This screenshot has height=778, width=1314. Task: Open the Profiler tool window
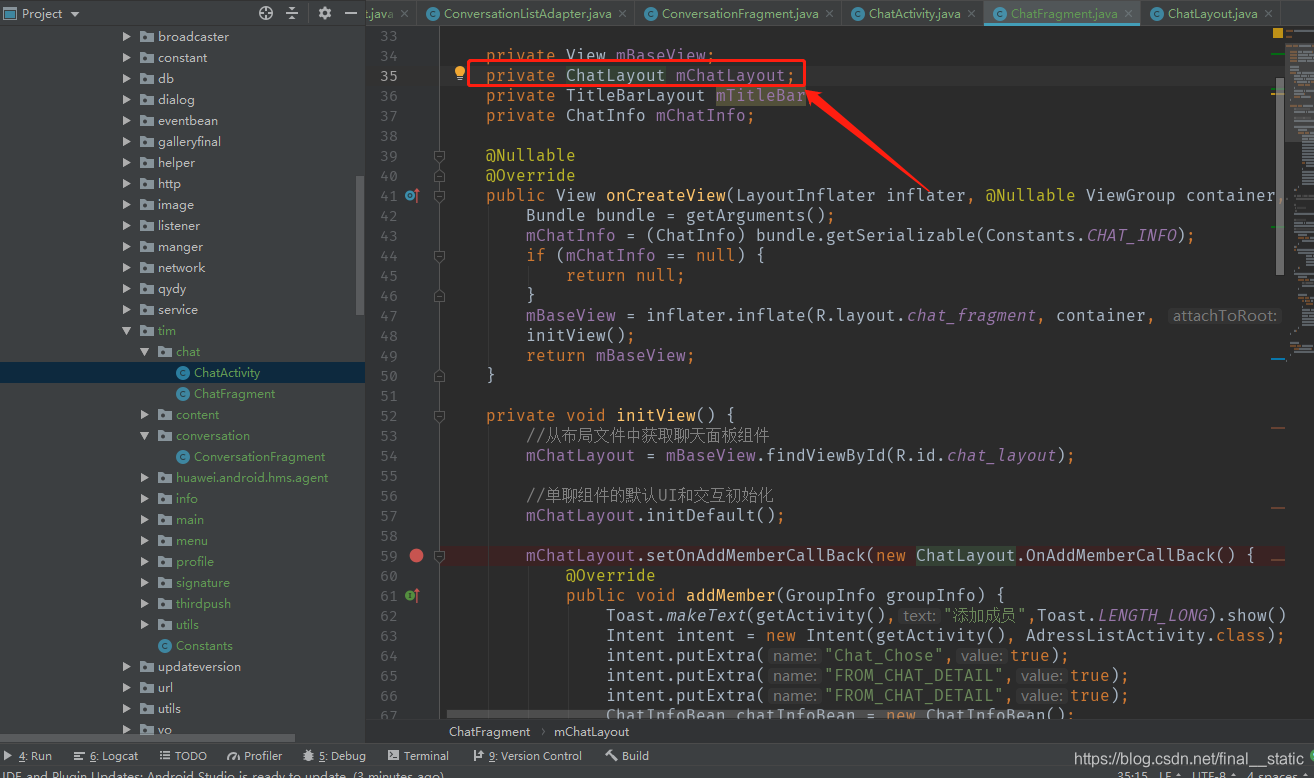coord(255,756)
